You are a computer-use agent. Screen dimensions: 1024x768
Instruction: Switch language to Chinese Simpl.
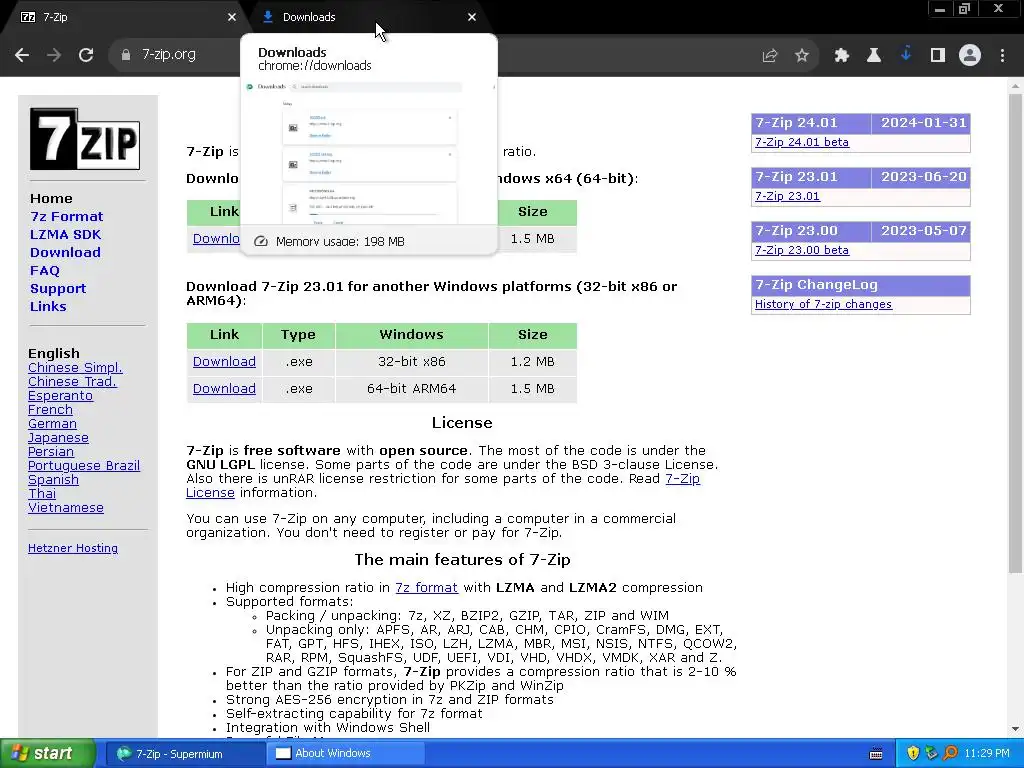pyautogui.click(x=75, y=368)
